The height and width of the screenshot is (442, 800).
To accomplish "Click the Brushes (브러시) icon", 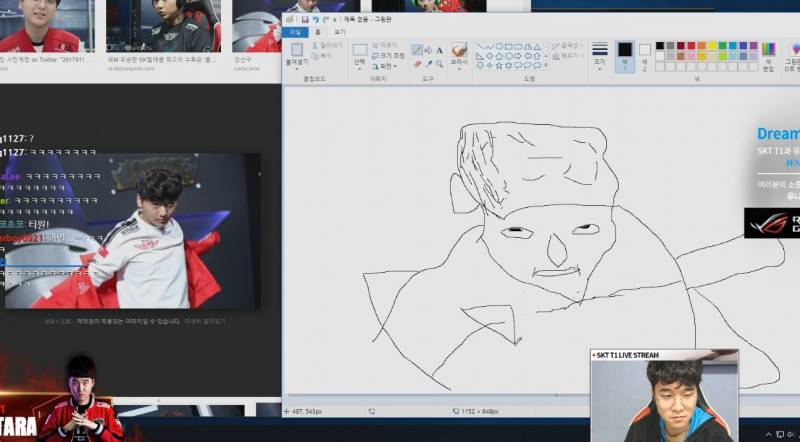I will pyautogui.click(x=459, y=50).
